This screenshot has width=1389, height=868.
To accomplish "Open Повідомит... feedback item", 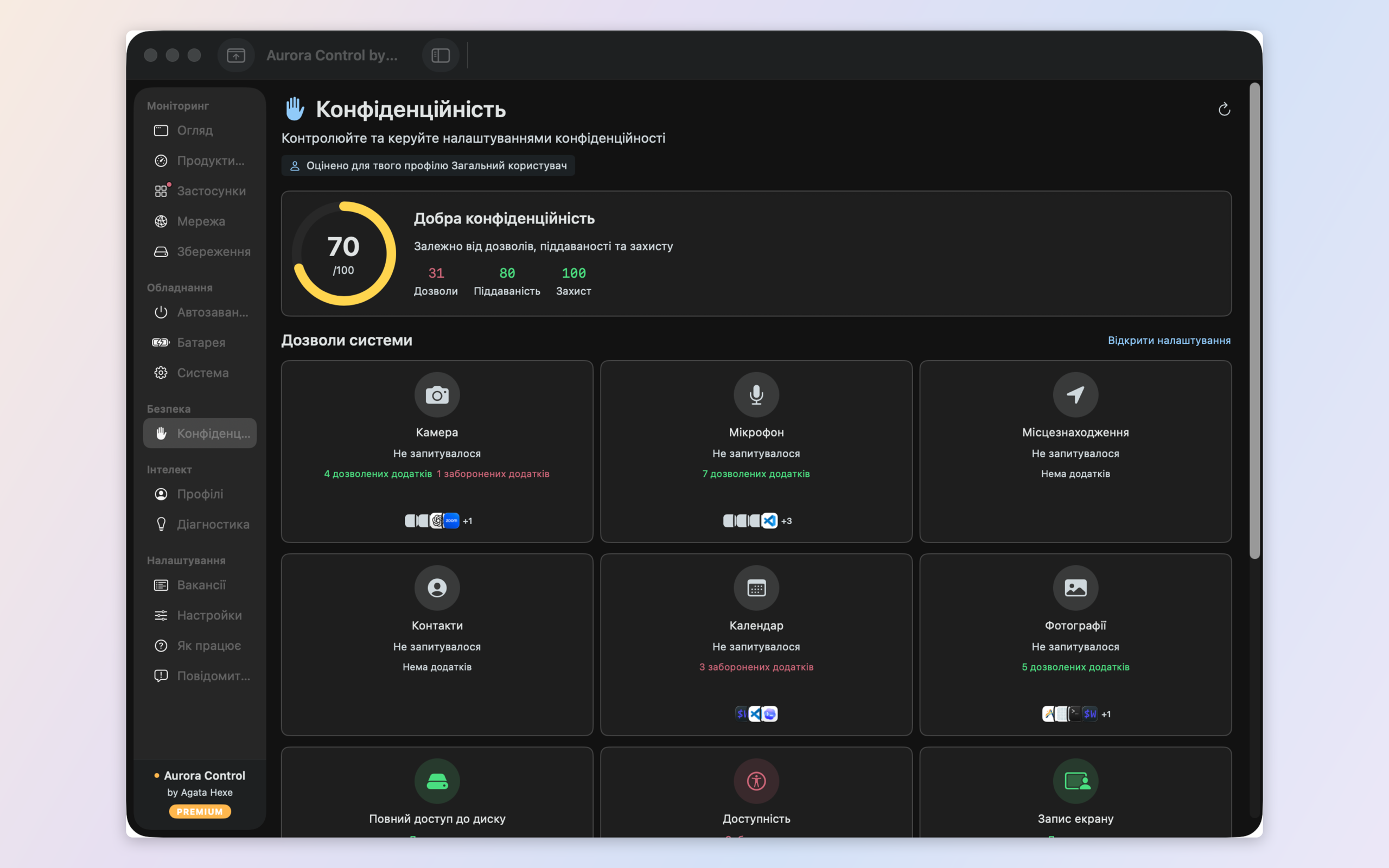I will (200, 676).
